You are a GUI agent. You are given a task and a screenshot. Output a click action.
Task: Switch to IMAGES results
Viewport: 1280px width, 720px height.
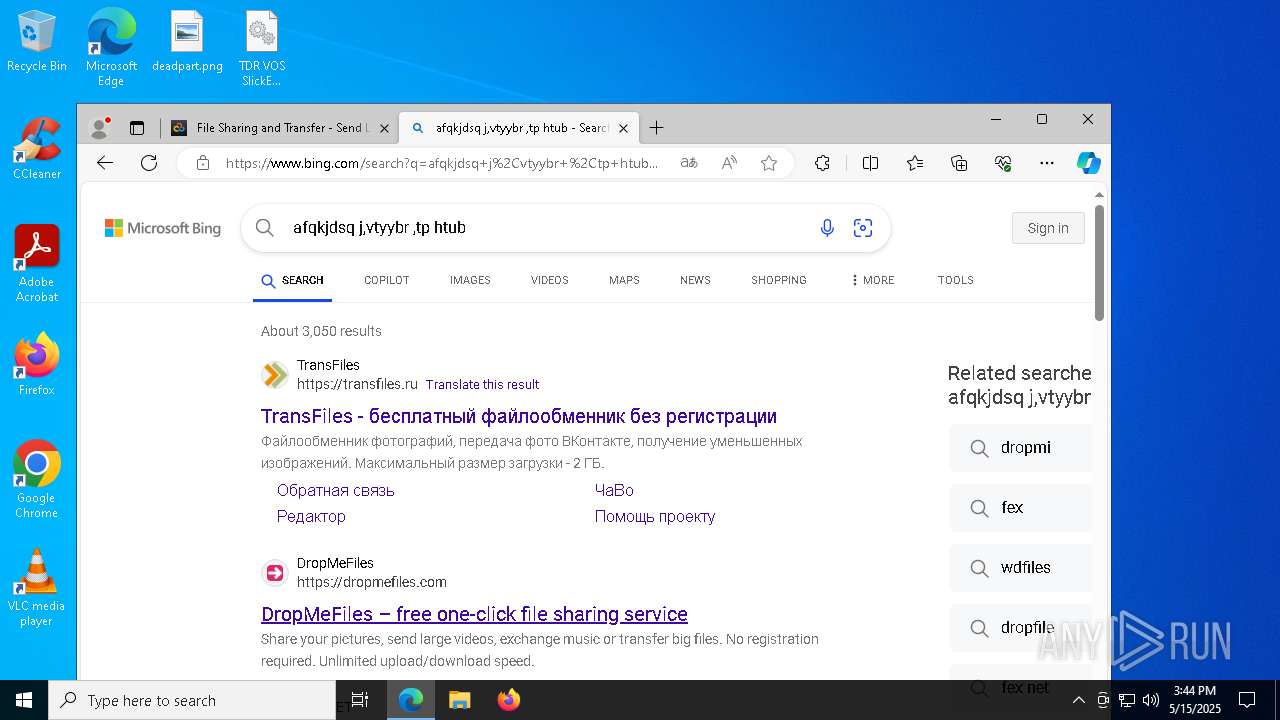pos(470,280)
